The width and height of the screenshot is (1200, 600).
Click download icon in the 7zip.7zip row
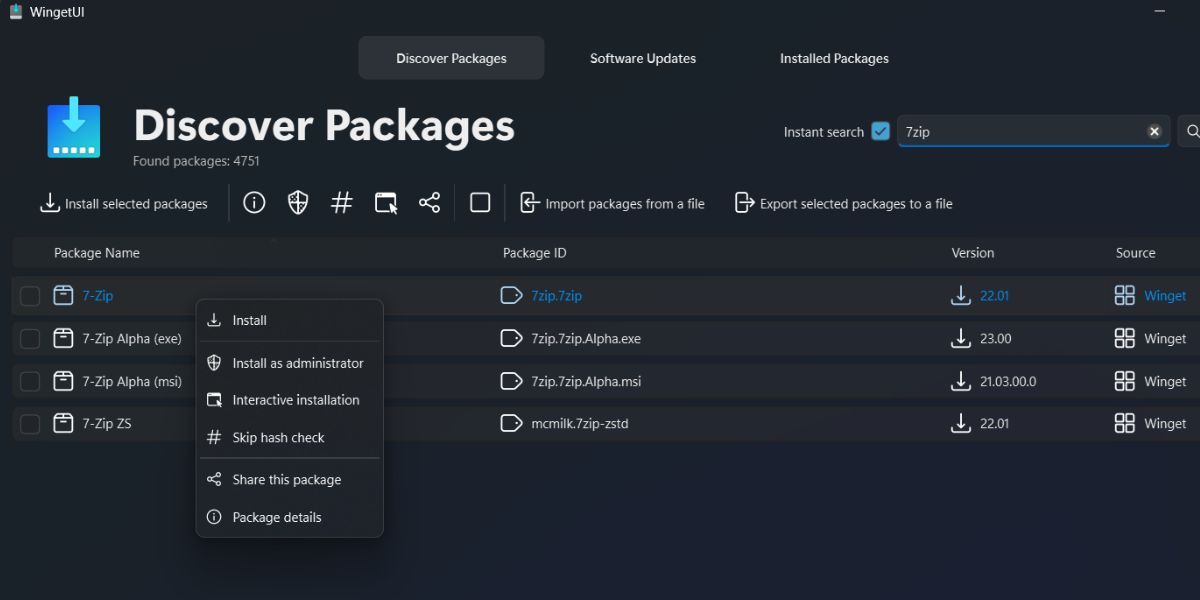[961, 295]
